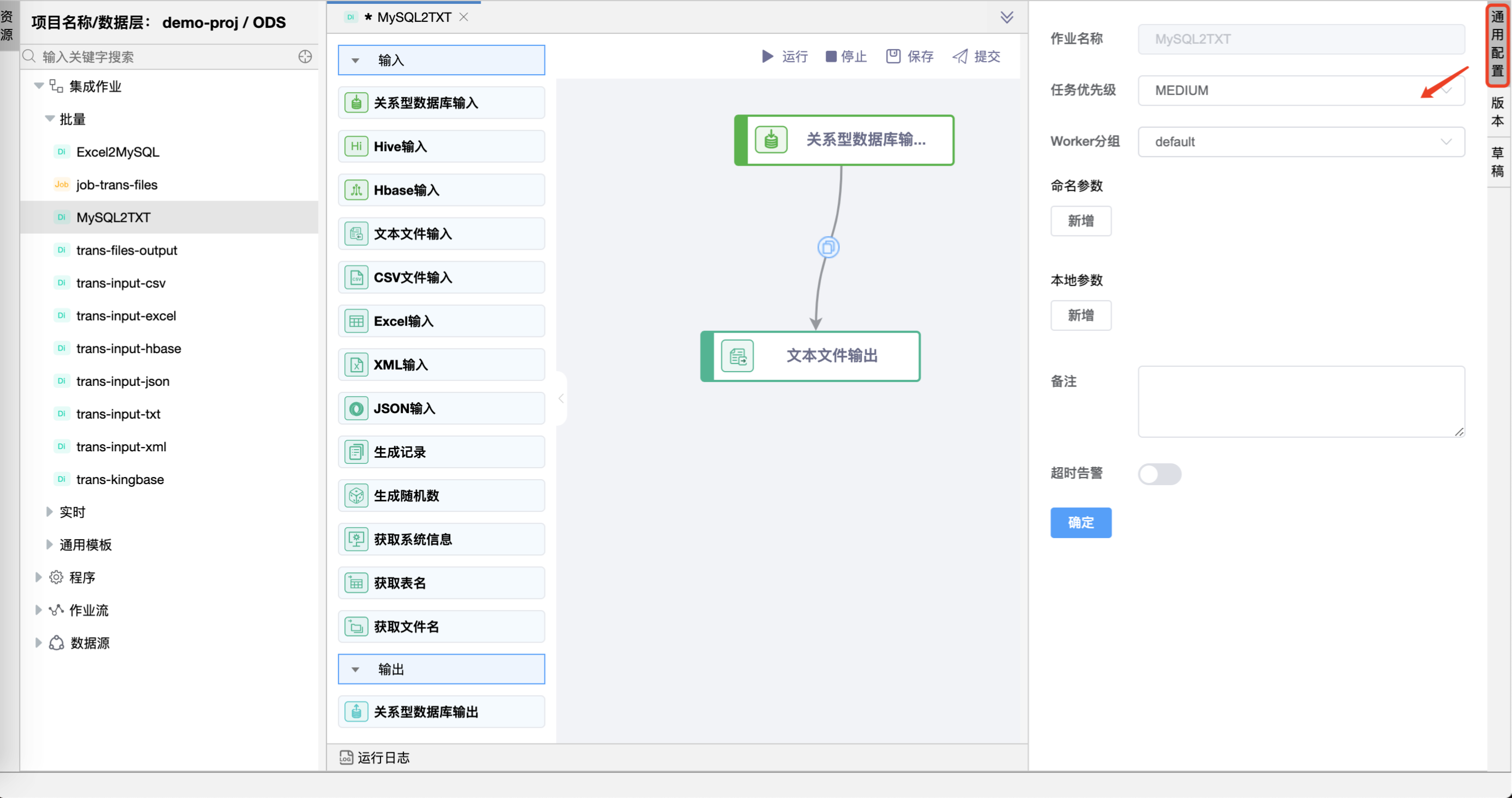1512x798 pixels.
Task: Click the Save (保存) disk icon
Action: coord(893,56)
